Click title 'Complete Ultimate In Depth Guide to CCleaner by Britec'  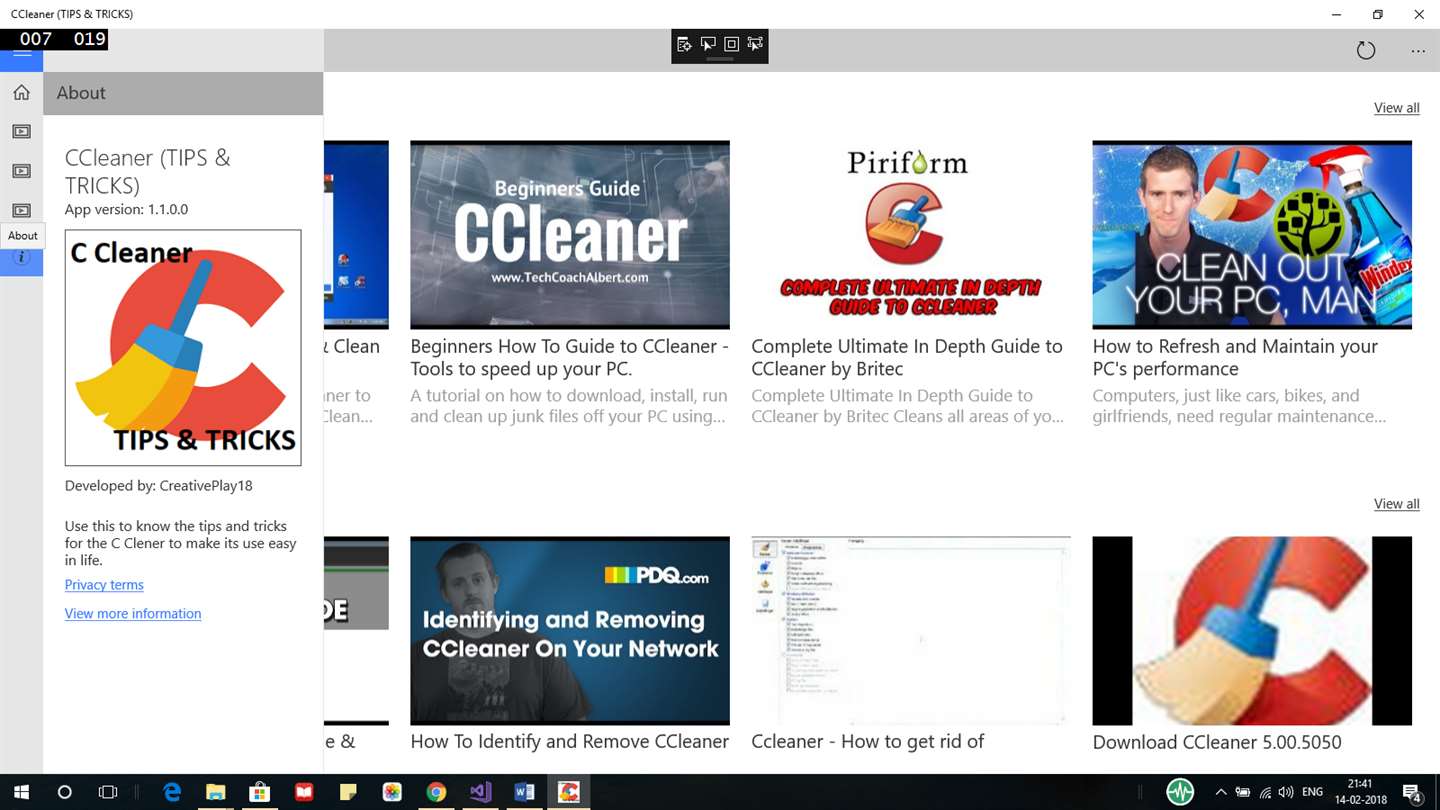tap(907, 358)
